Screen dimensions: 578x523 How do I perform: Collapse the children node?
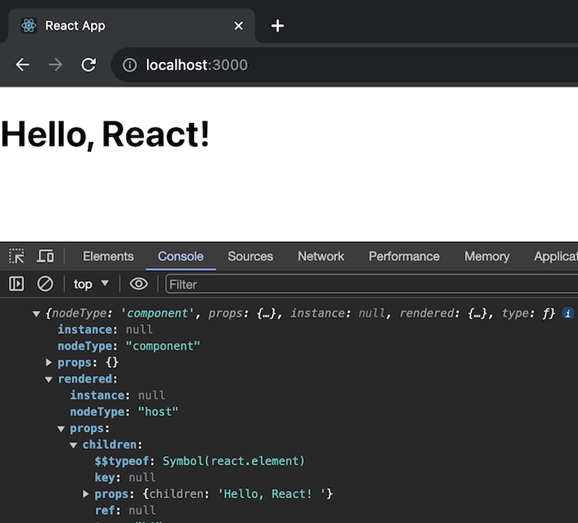[x=73, y=445]
